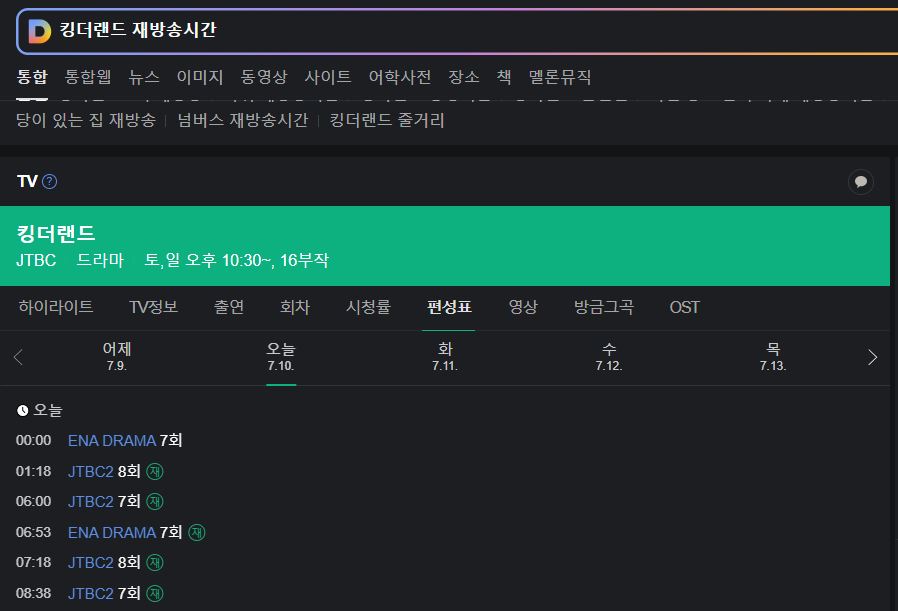Open the 사이트 search tab
Viewport: 898px width, 611px height.
pyautogui.click(x=328, y=77)
